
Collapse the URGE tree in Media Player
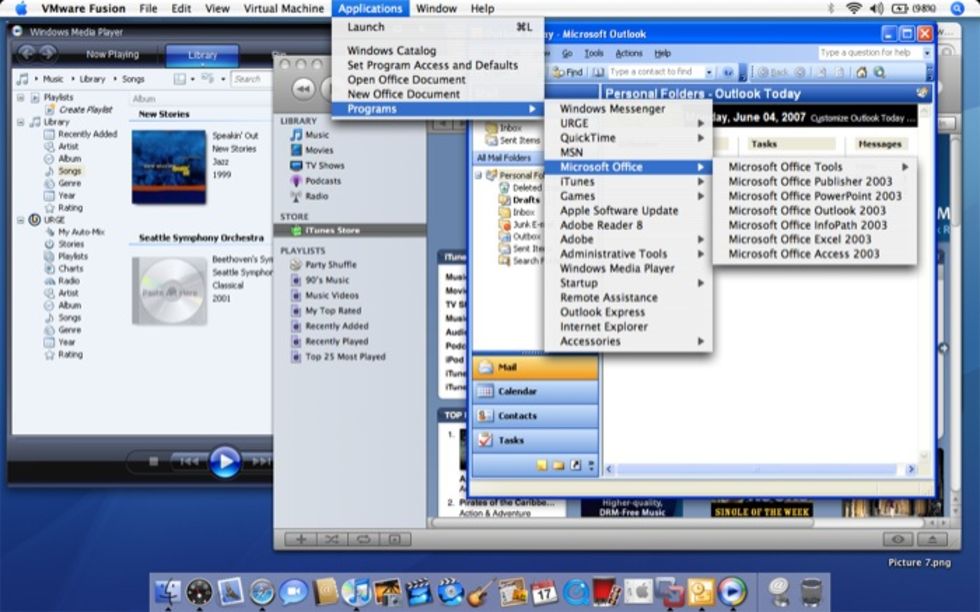pyautogui.click(x=21, y=219)
